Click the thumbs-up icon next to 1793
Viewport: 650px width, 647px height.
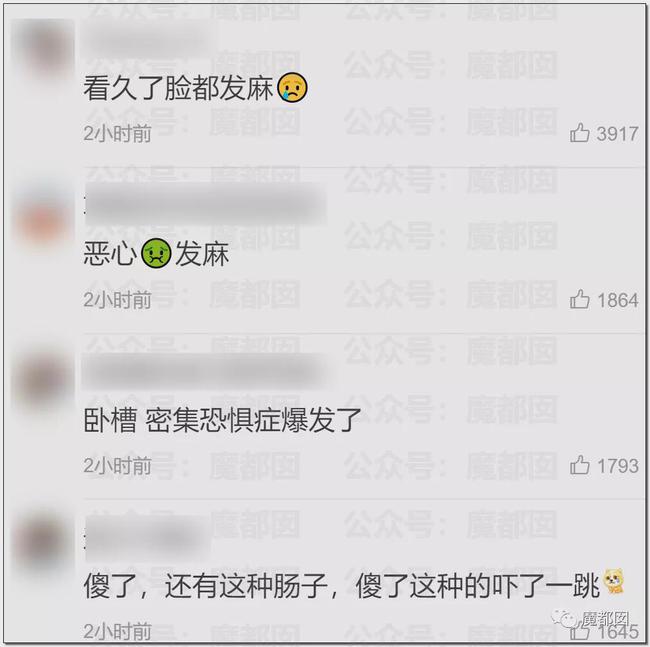coord(580,465)
